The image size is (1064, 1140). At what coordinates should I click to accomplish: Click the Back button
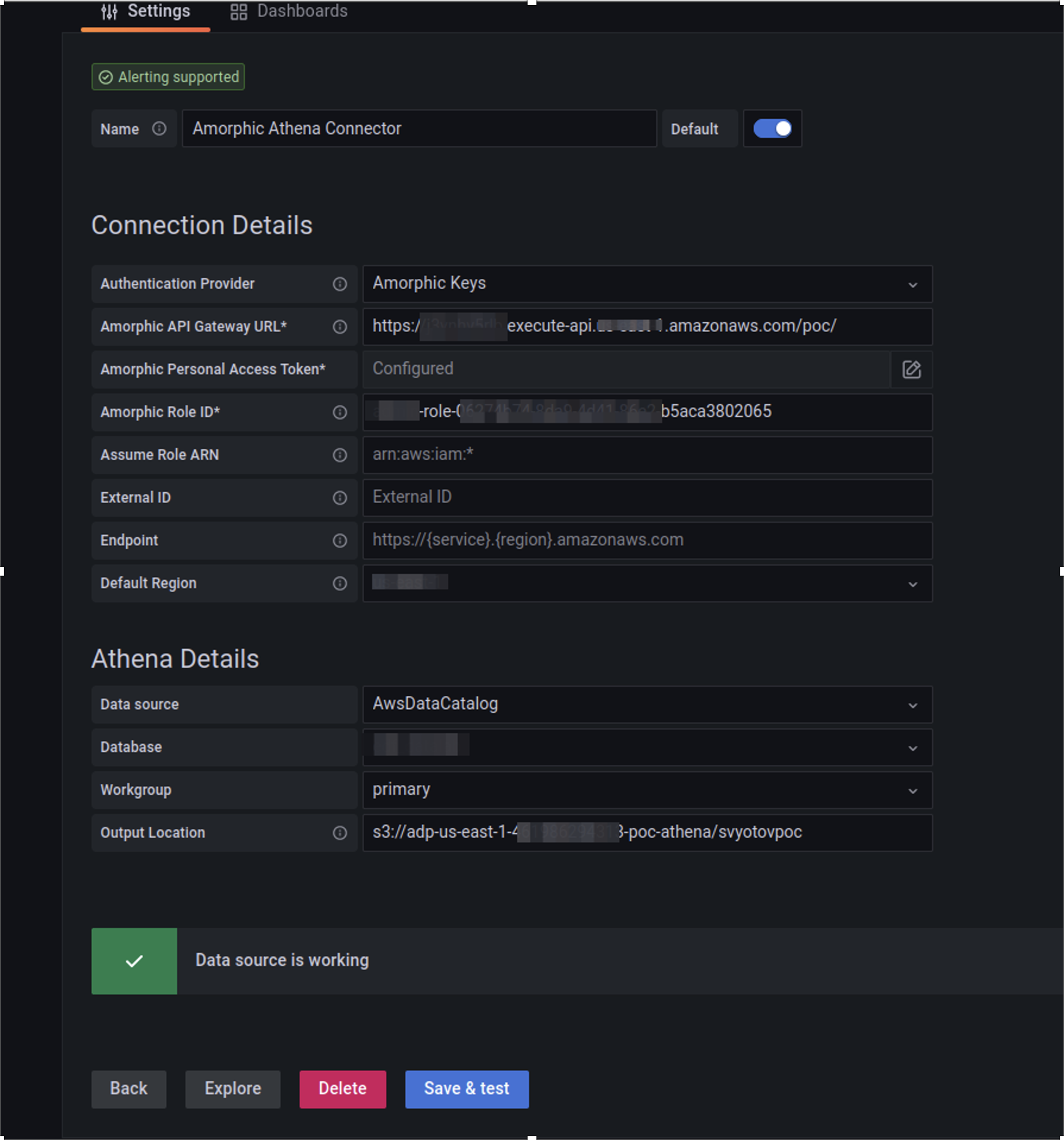tap(129, 1089)
